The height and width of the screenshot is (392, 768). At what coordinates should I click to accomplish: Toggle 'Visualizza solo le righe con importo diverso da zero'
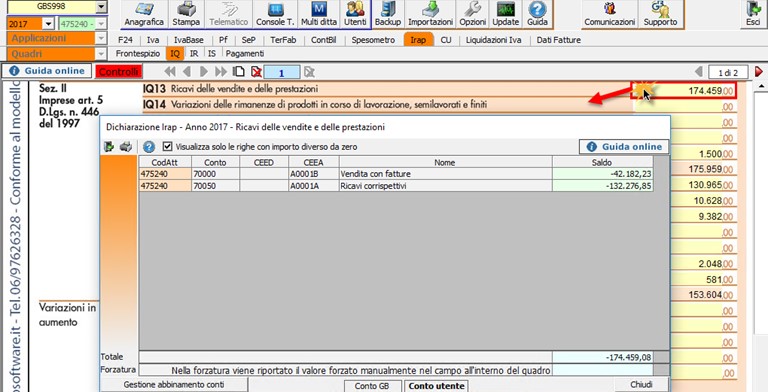168,147
